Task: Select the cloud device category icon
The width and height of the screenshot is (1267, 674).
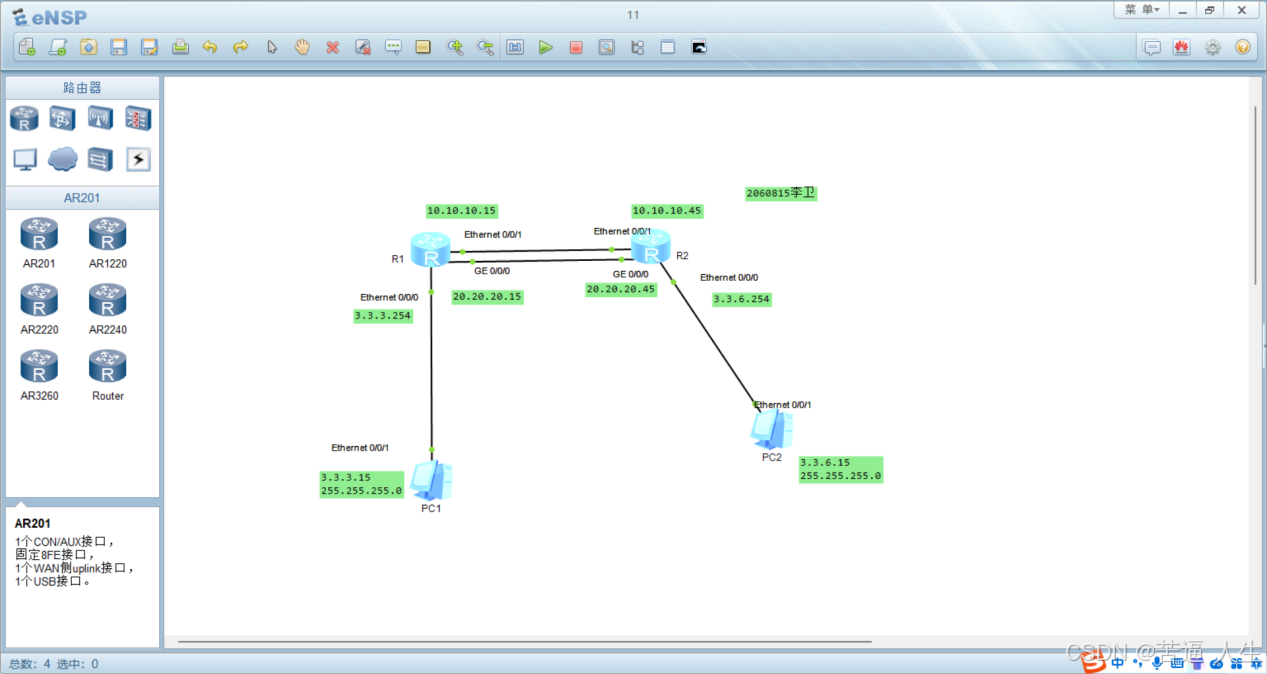Action: (62, 159)
